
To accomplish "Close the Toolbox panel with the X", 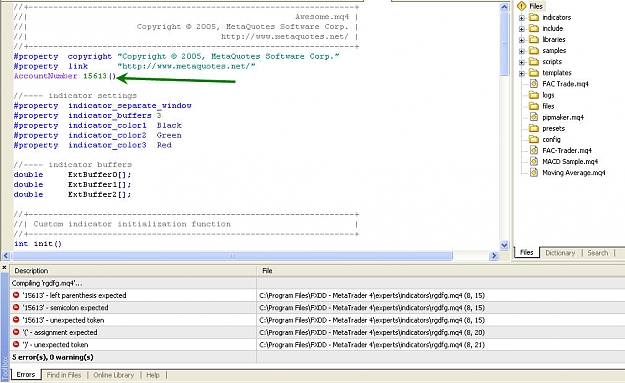I will point(4,267).
